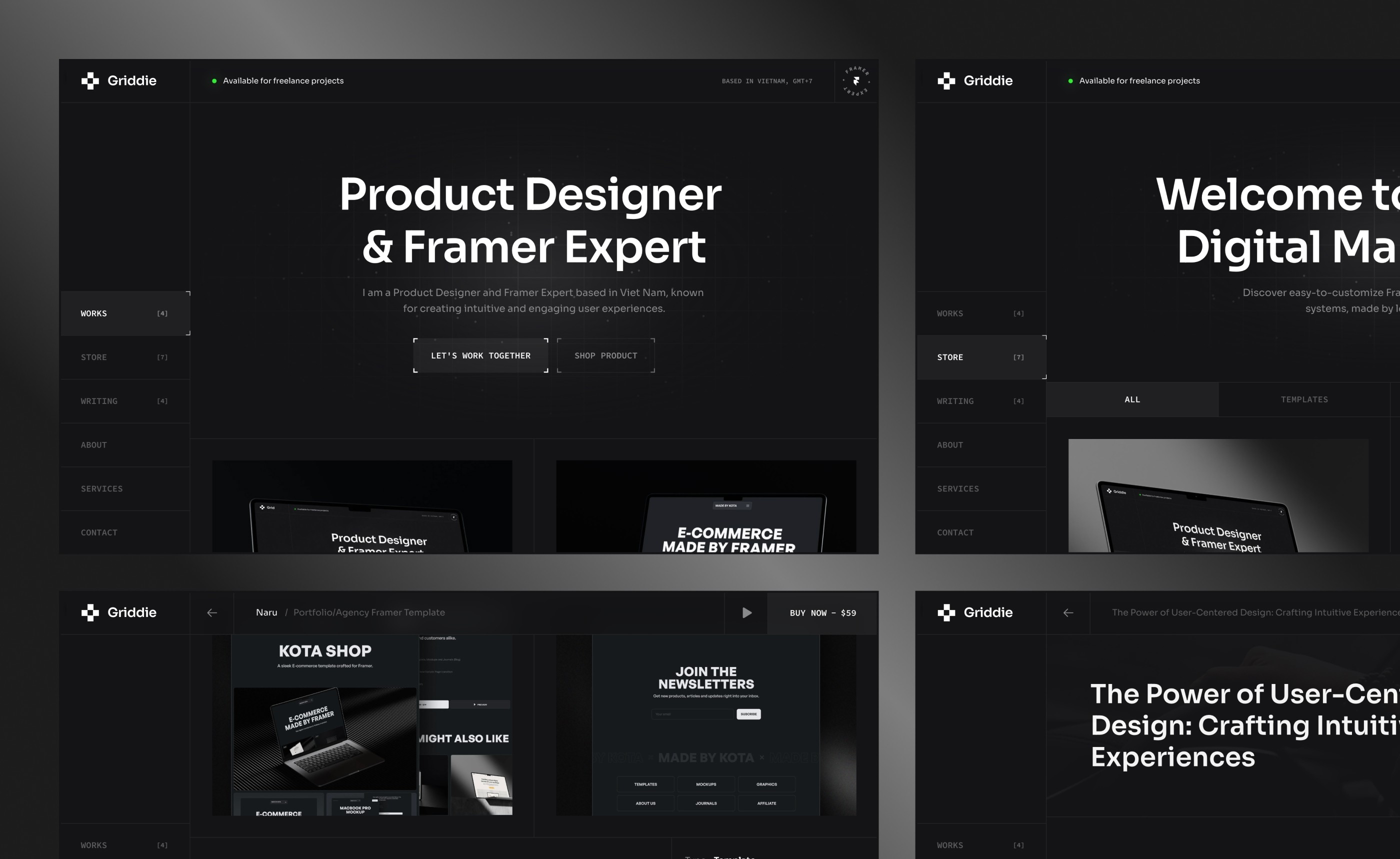The height and width of the screenshot is (859, 1400).
Task: Click the Framer Expert badge icon top-right
Action: point(856,81)
